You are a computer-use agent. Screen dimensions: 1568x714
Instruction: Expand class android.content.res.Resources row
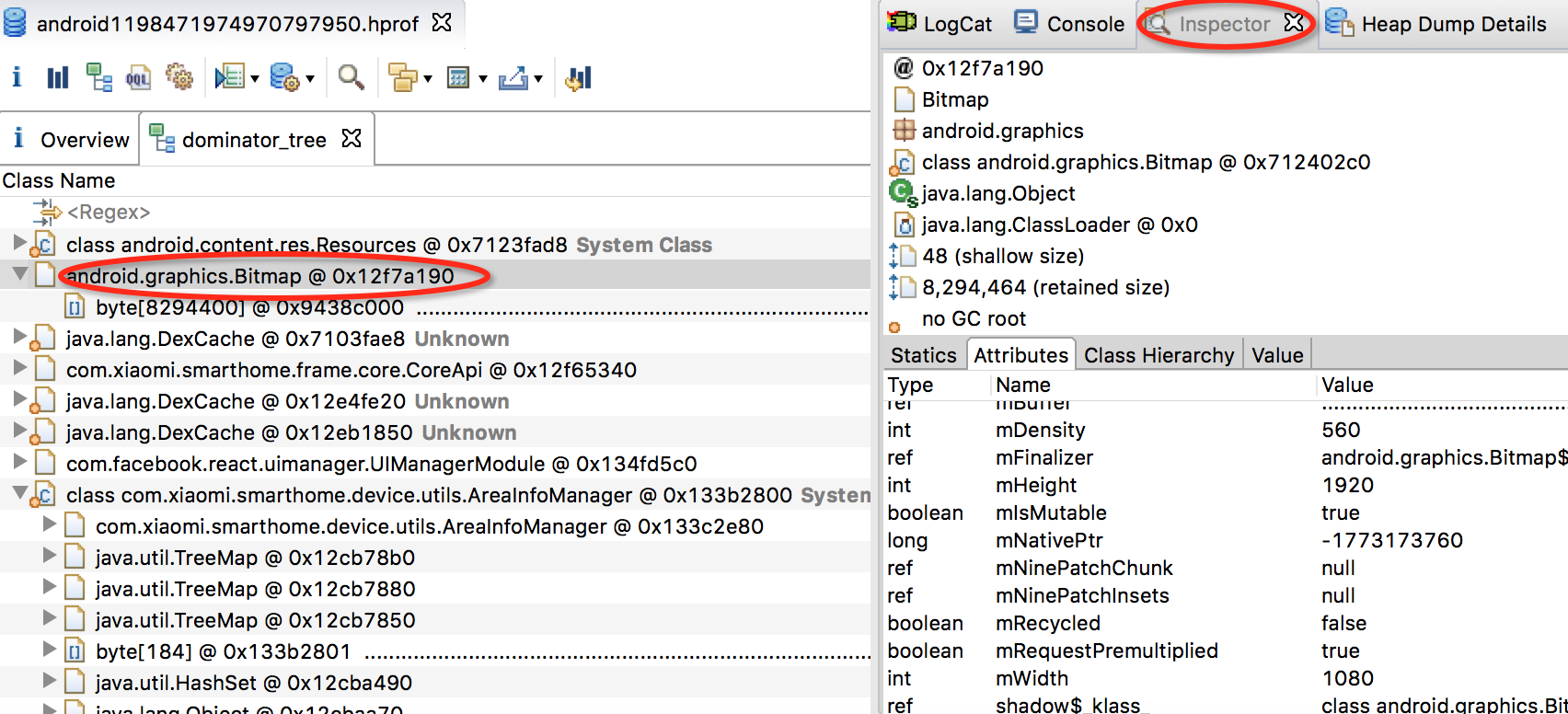pyautogui.click(x=19, y=243)
